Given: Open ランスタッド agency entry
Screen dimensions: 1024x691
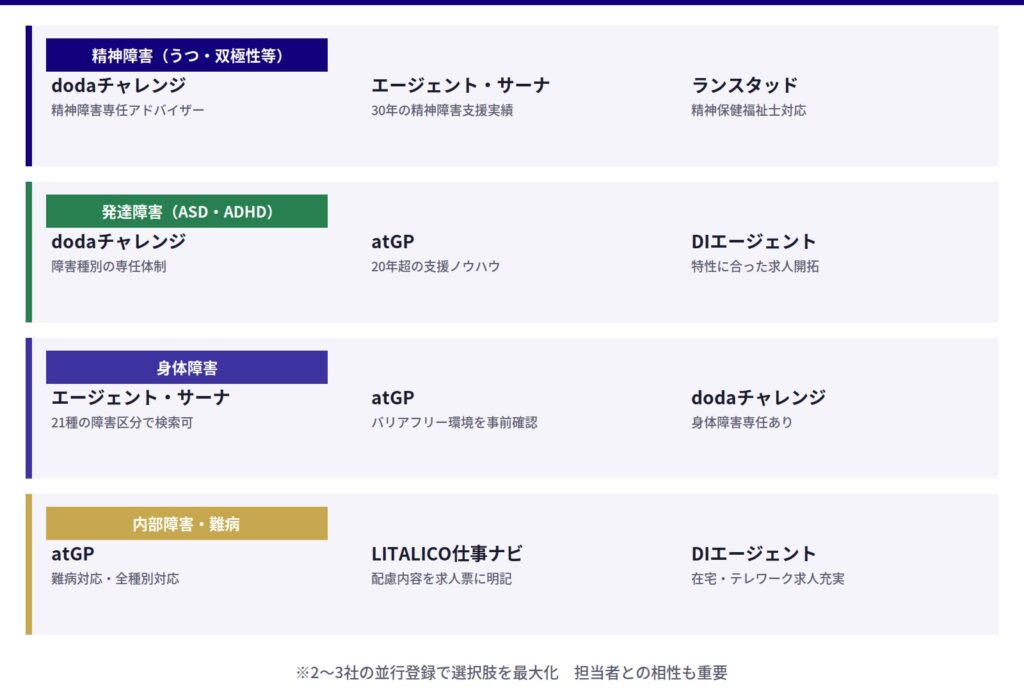Looking at the screenshot, I should tap(744, 85).
